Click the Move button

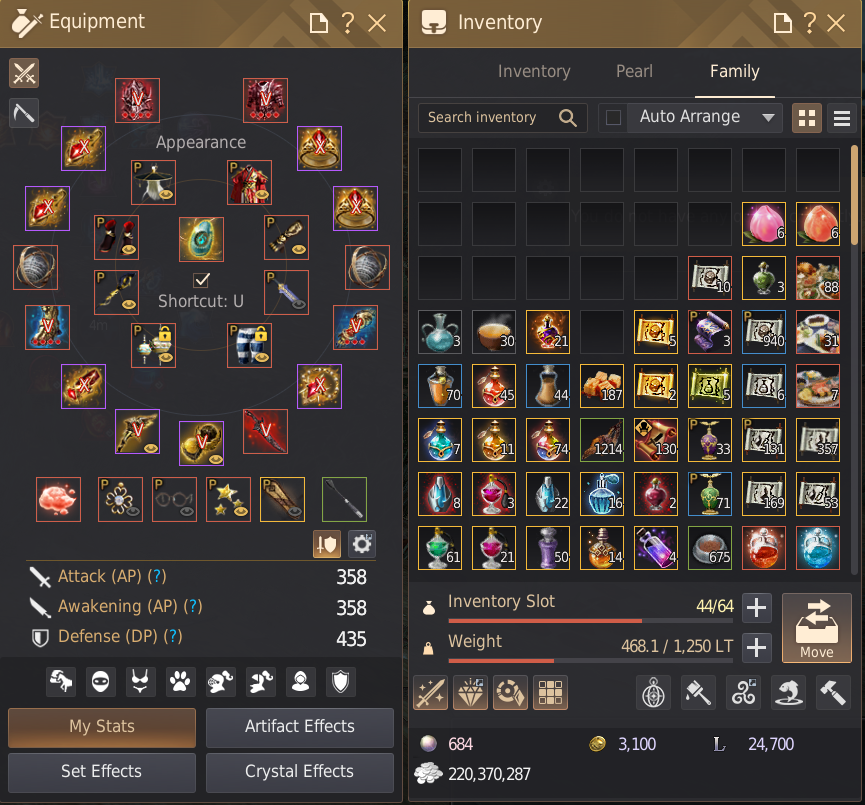click(816, 628)
